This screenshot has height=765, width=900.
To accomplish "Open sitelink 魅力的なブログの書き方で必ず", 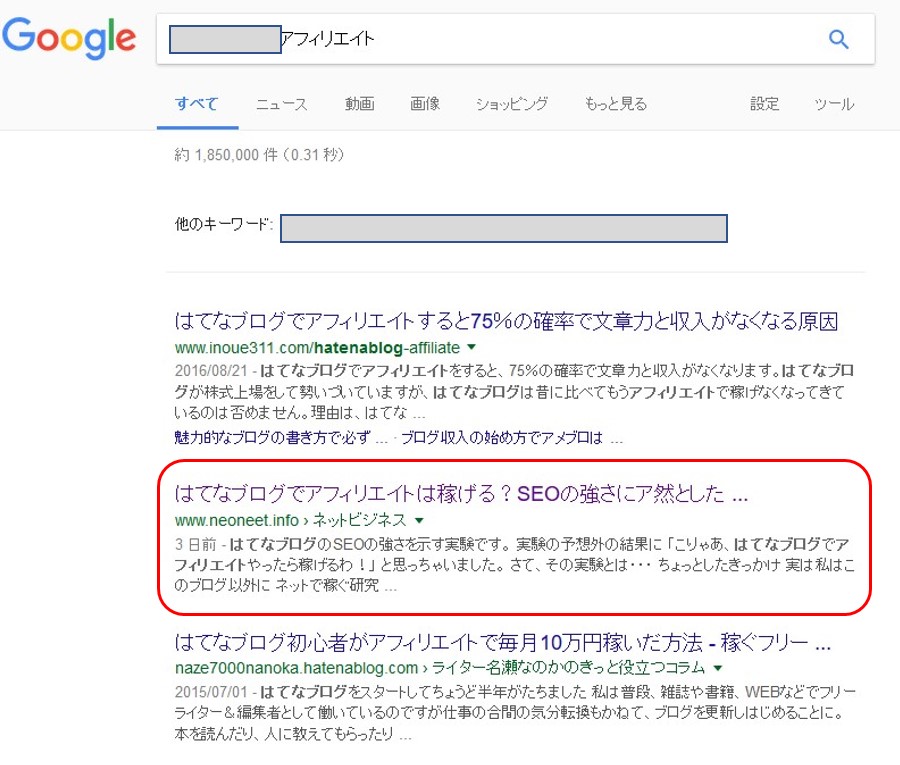I will pyautogui.click(x=281, y=438).
